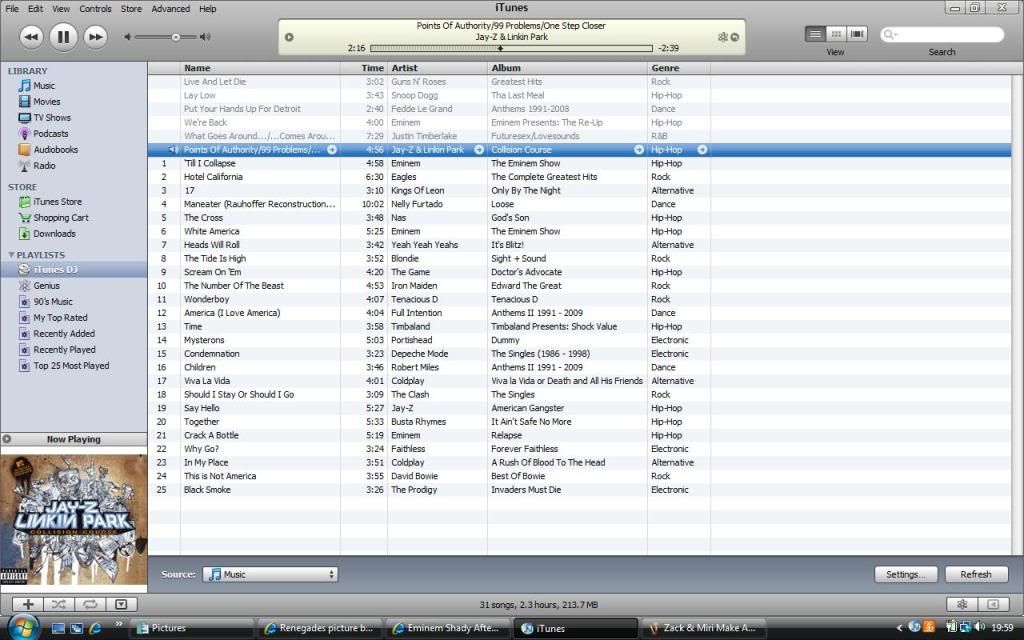The width and height of the screenshot is (1024, 640).
Task: Sort songs by the Album column
Action: pyautogui.click(x=567, y=68)
